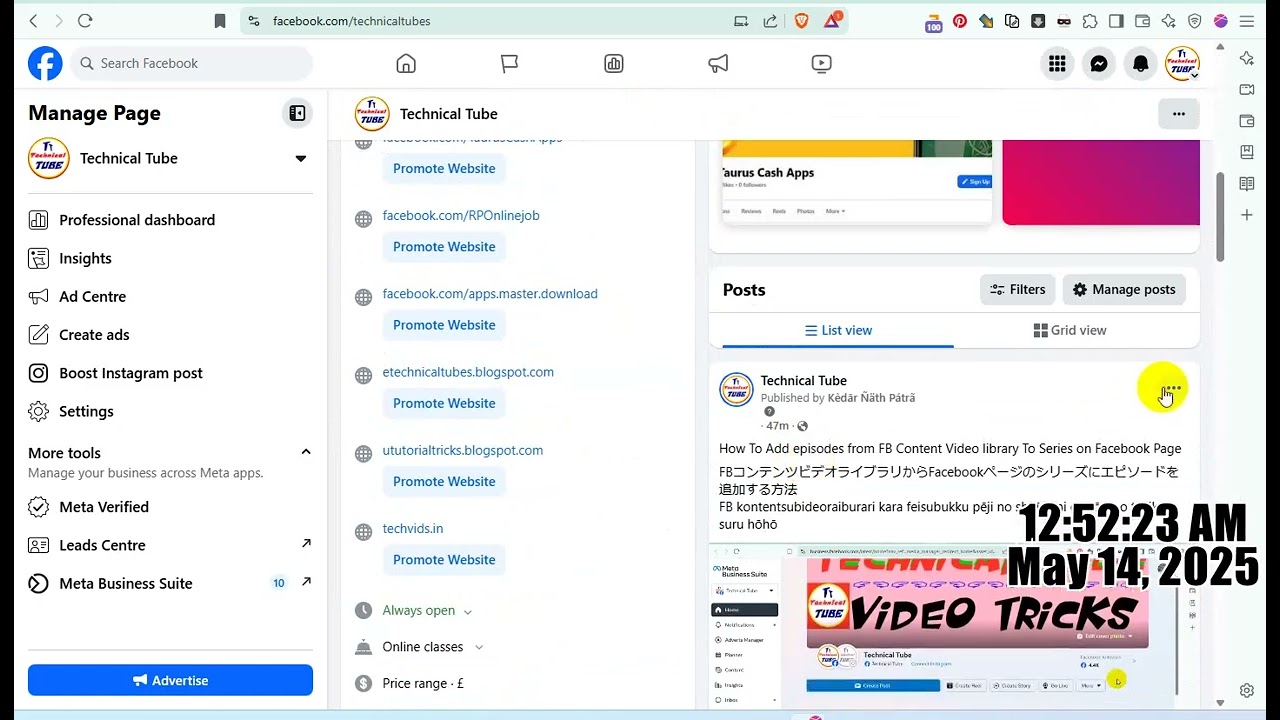Open the Taurus Cash Apps preview card

[x=856, y=182]
